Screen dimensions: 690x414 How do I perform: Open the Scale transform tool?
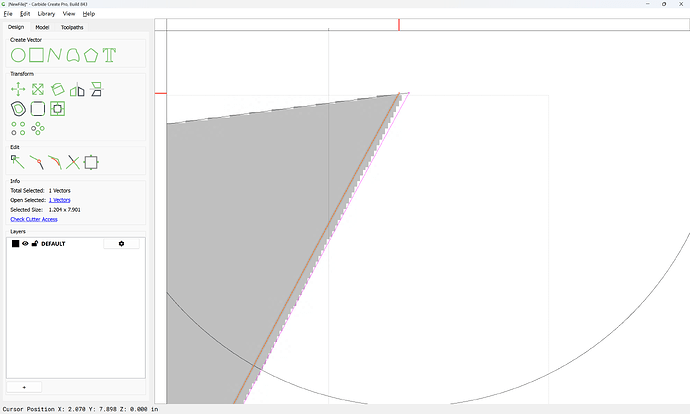[38, 89]
